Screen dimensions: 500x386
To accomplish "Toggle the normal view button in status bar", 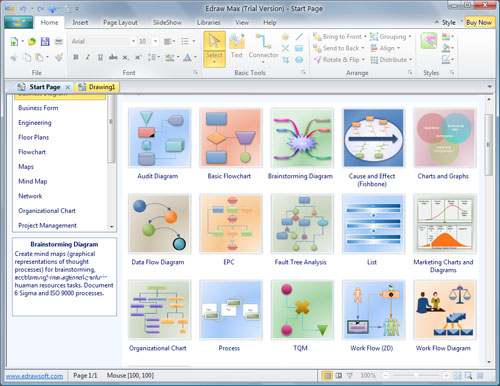I will (327, 376).
